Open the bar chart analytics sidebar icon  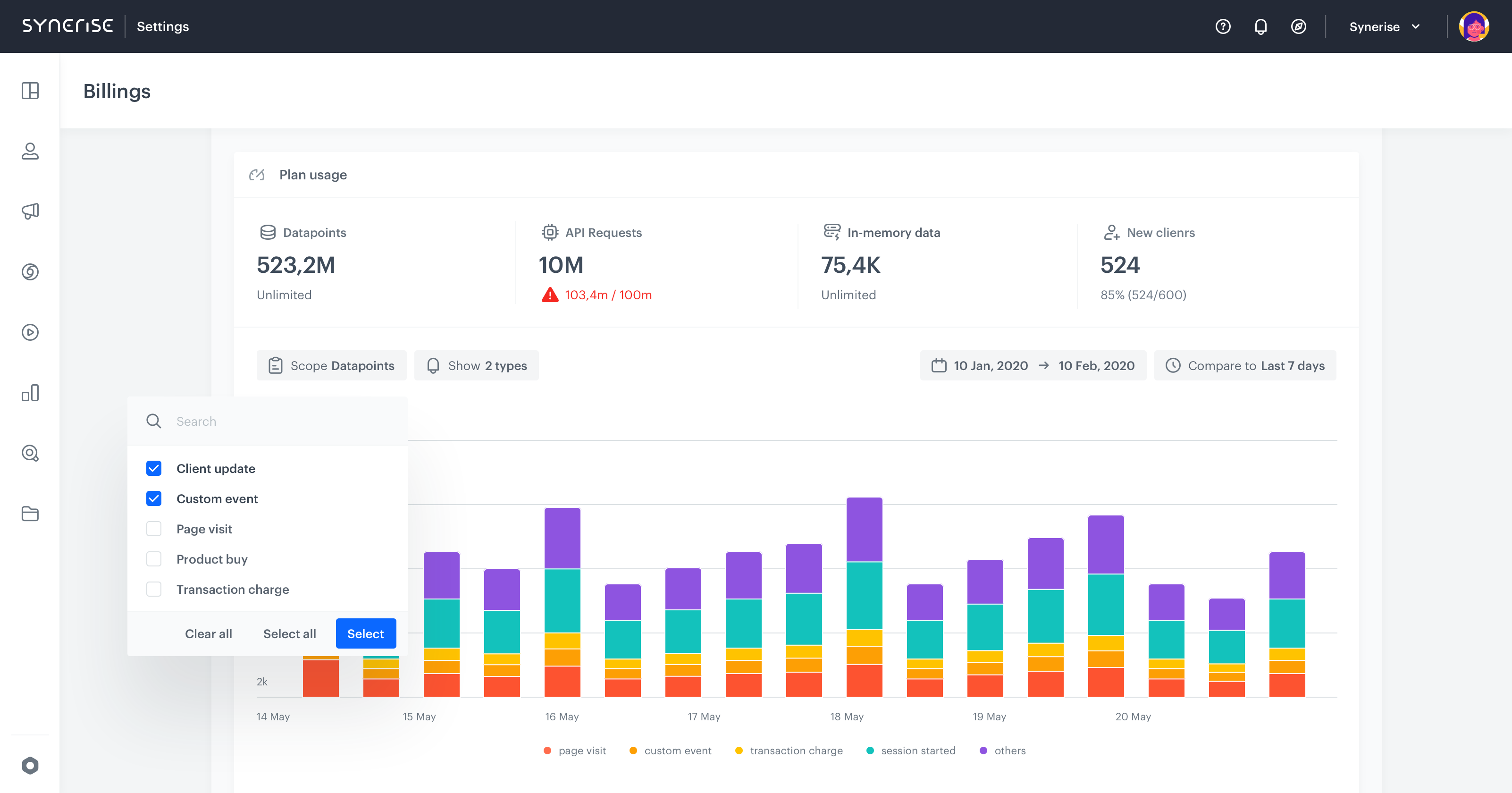(30, 393)
